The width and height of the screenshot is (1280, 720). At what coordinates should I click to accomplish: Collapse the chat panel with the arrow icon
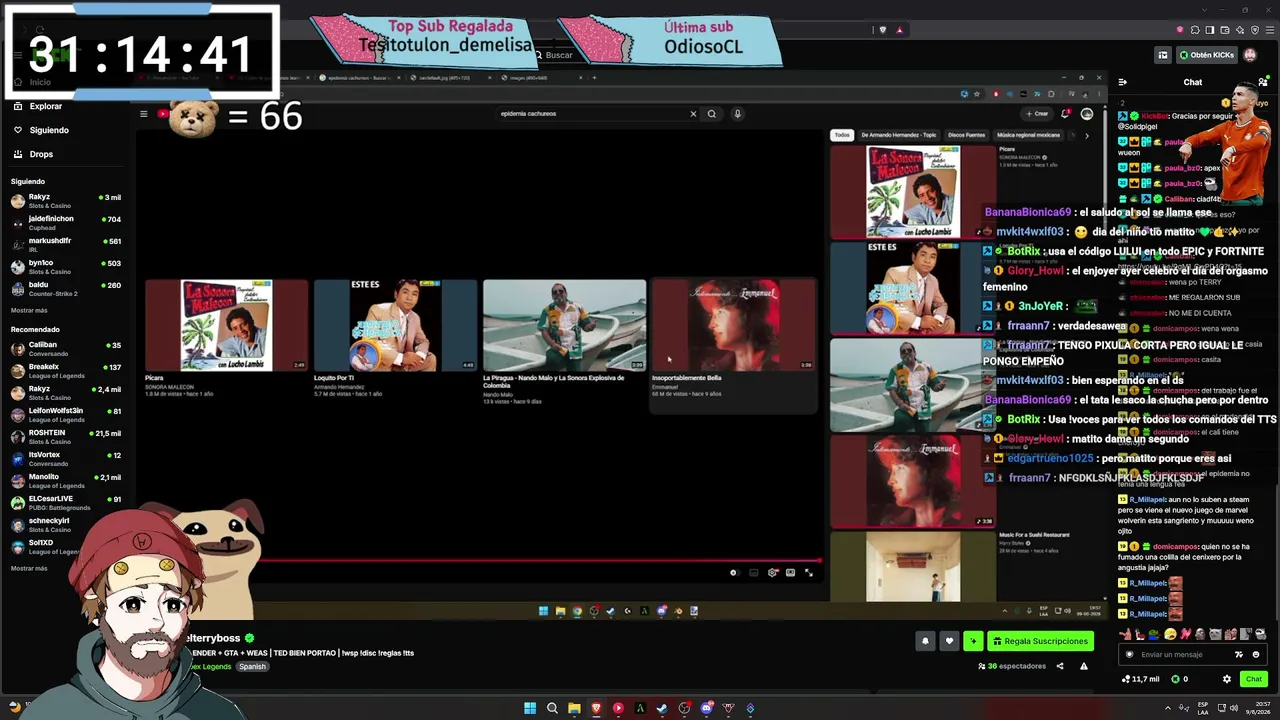[x=1123, y=82]
